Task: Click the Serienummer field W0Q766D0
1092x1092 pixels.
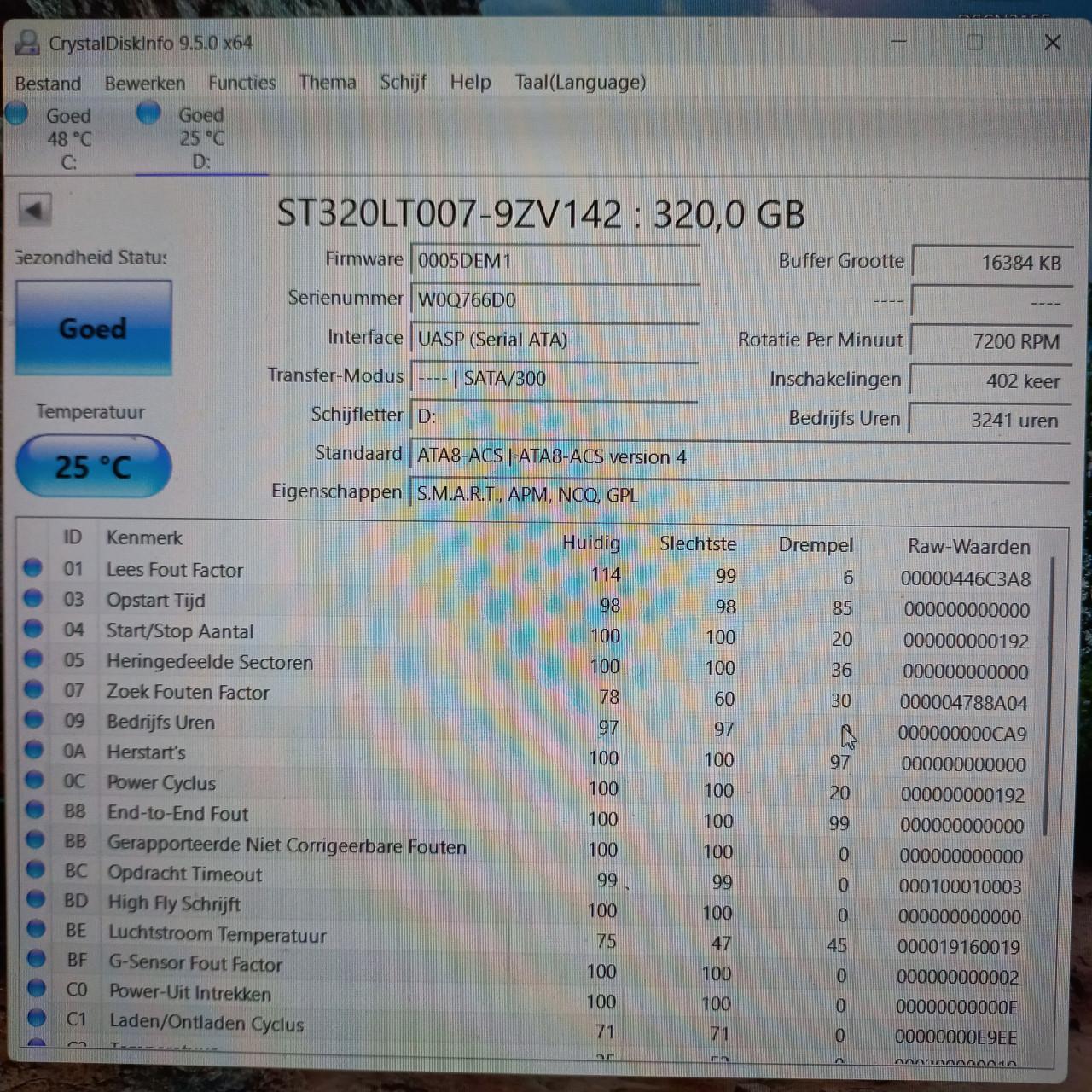Action: [555, 299]
